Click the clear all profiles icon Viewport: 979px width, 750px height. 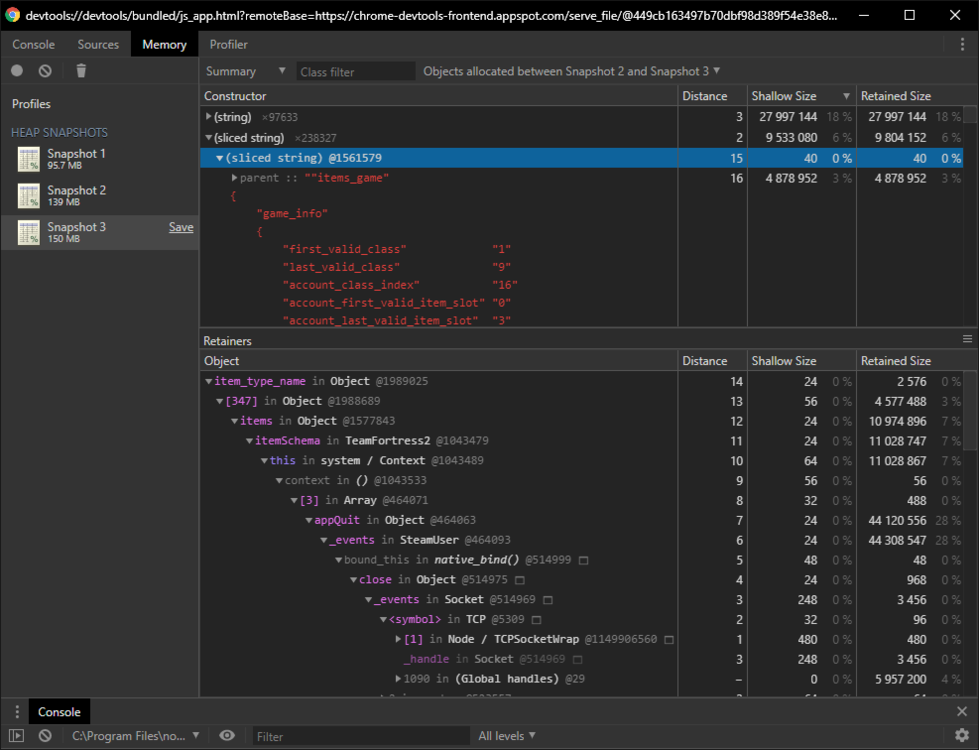pos(45,71)
